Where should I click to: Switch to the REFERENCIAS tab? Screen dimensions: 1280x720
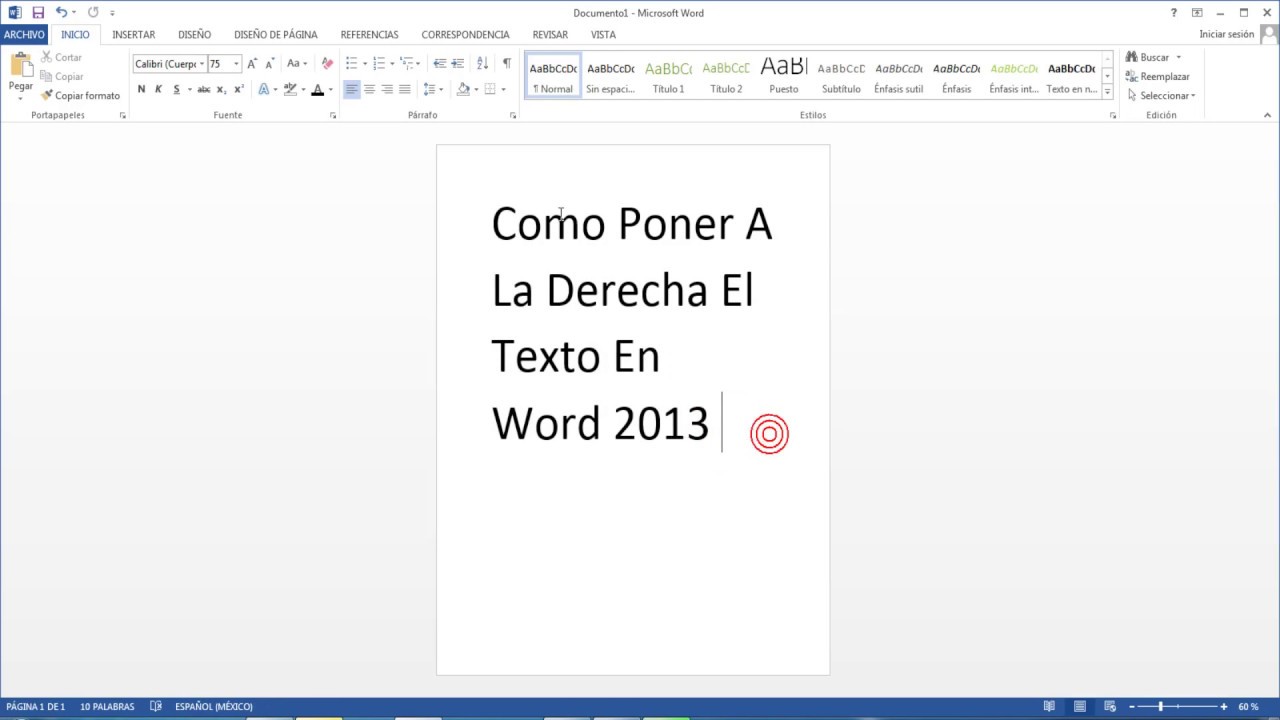(370, 35)
